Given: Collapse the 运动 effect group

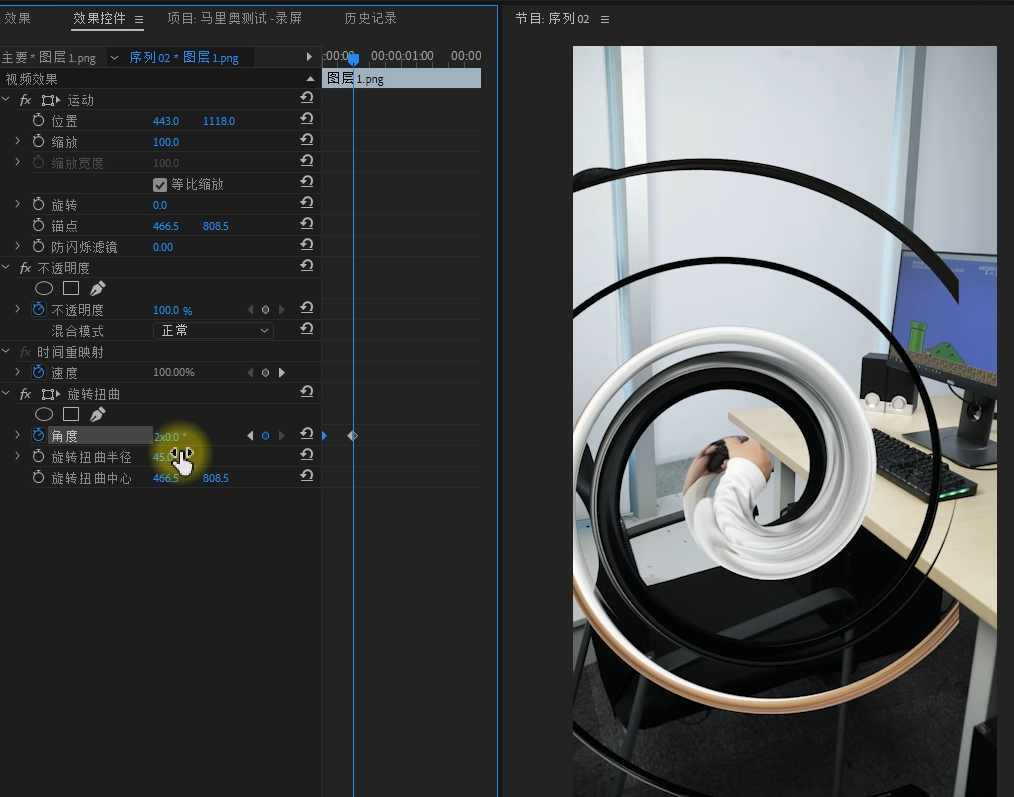Looking at the screenshot, I should tap(6, 100).
